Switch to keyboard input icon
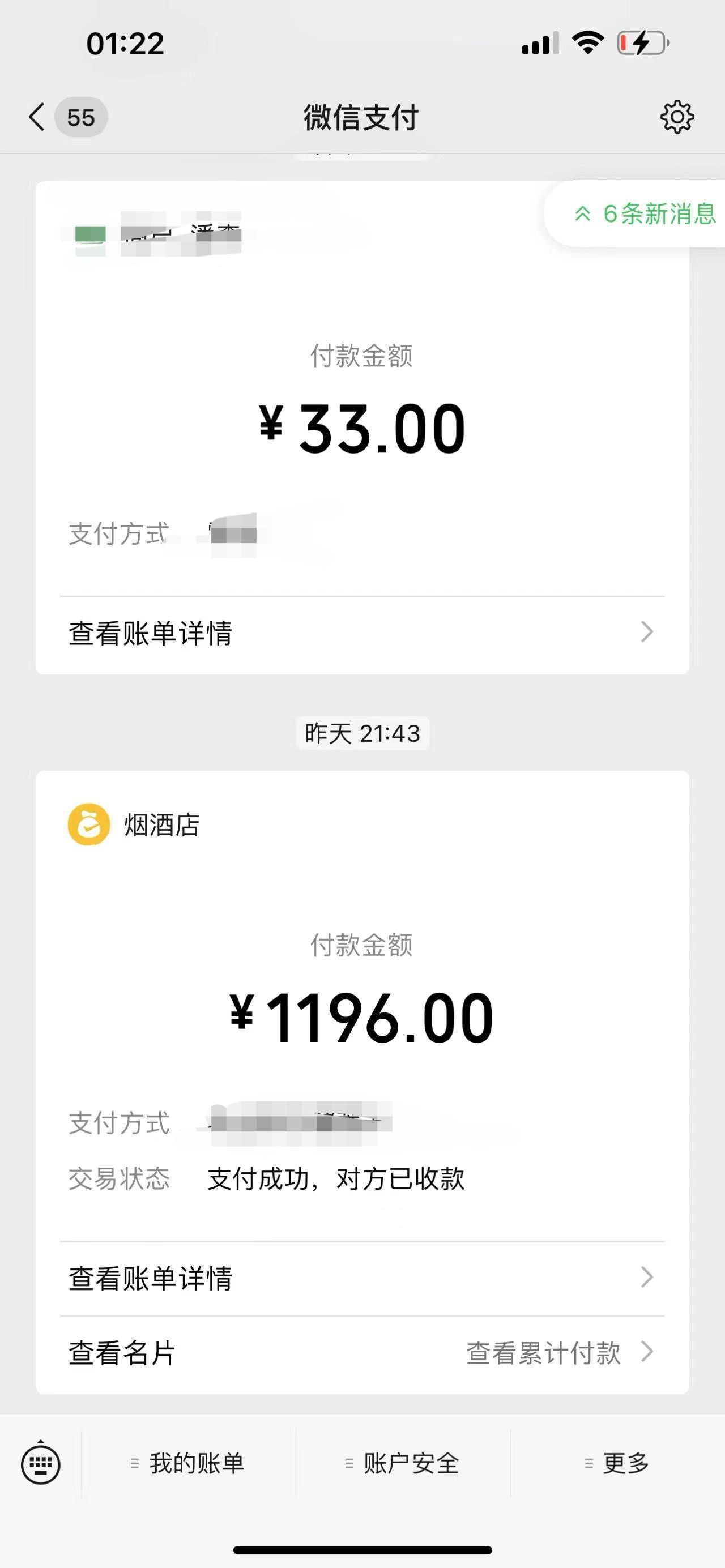Image resolution: width=725 pixels, height=1568 pixels. pos(41,1463)
